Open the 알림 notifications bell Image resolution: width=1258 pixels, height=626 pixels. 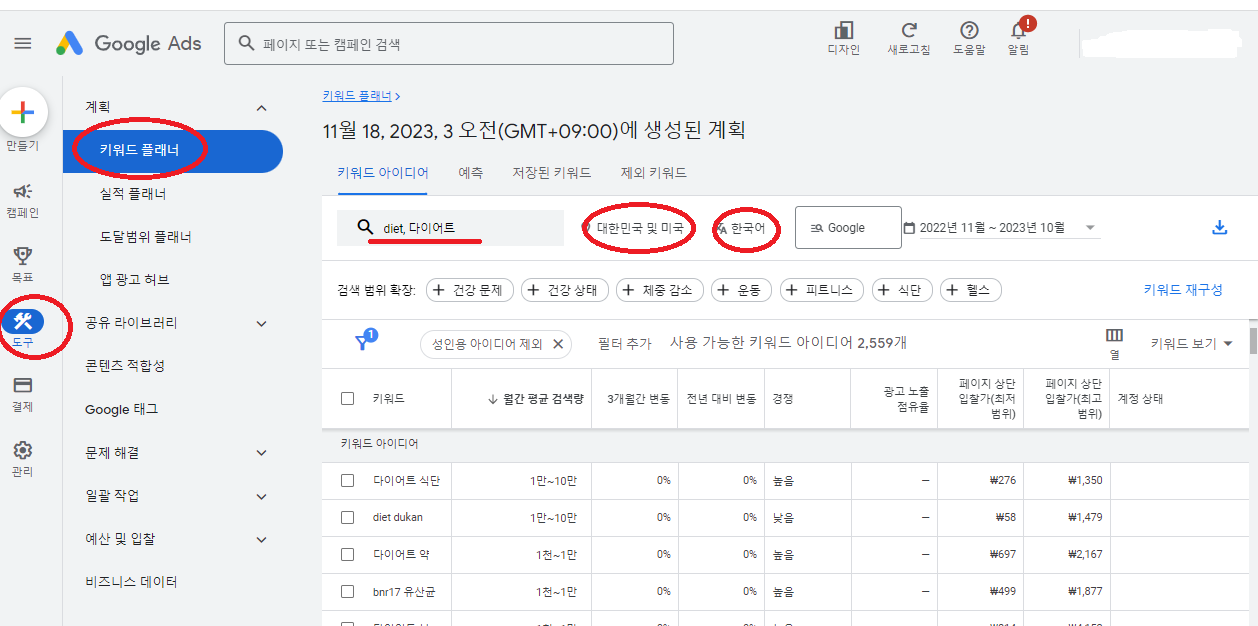pos(1019,38)
